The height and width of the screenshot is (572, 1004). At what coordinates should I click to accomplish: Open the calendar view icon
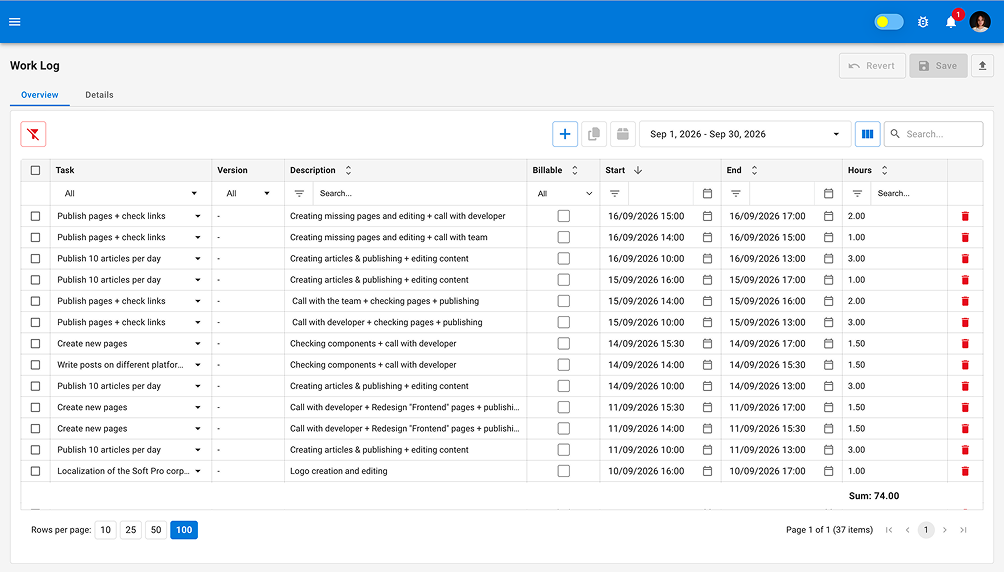[622, 134]
